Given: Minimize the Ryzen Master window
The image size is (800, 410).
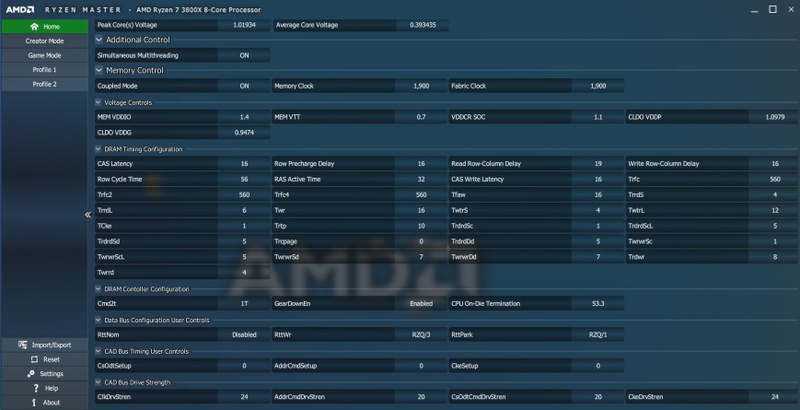Looking at the screenshot, I should click(755, 10).
